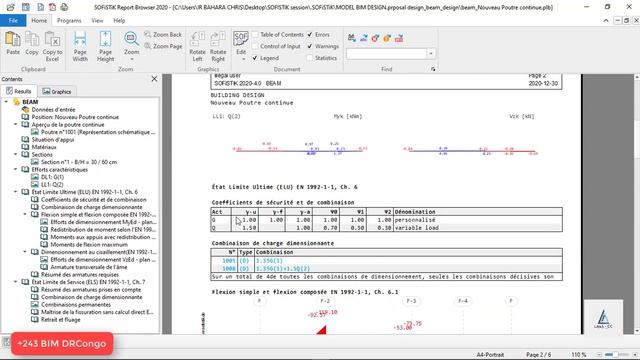
Task: Select LL1: Q(2) tree item
Action: (52, 184)
